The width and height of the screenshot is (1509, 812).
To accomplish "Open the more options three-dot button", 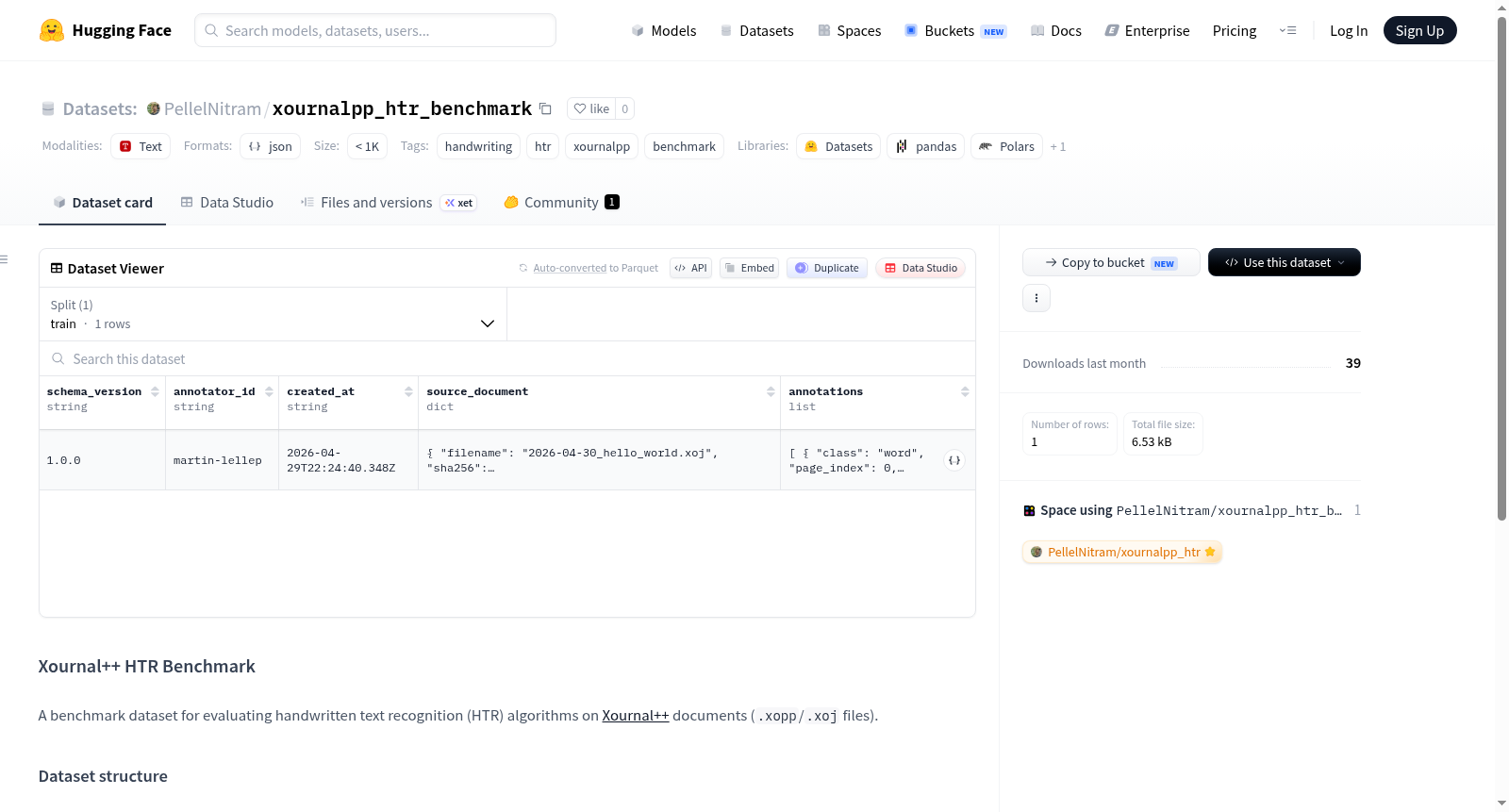I will 1036,298.
